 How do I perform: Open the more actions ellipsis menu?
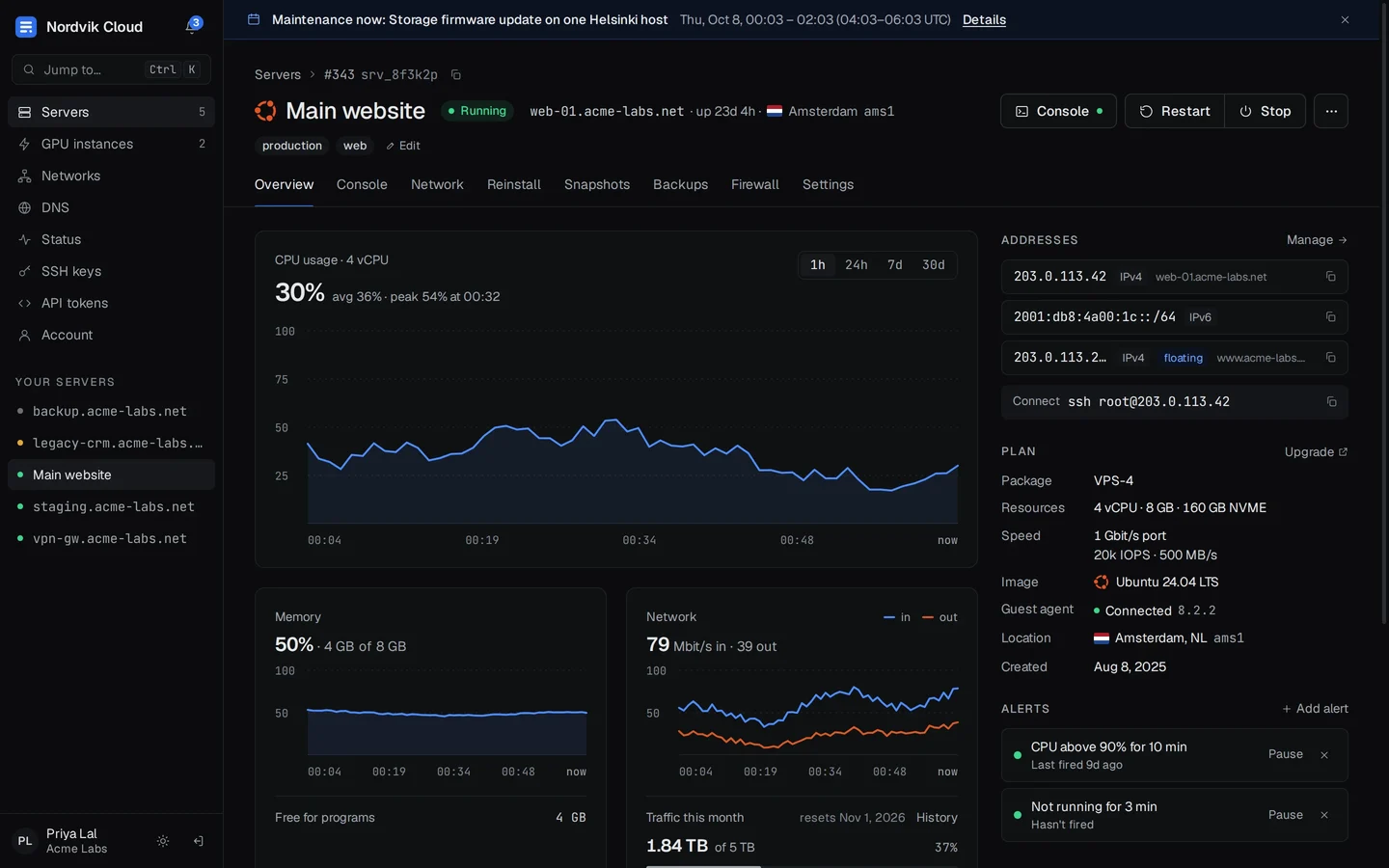tap(1331, 111)
